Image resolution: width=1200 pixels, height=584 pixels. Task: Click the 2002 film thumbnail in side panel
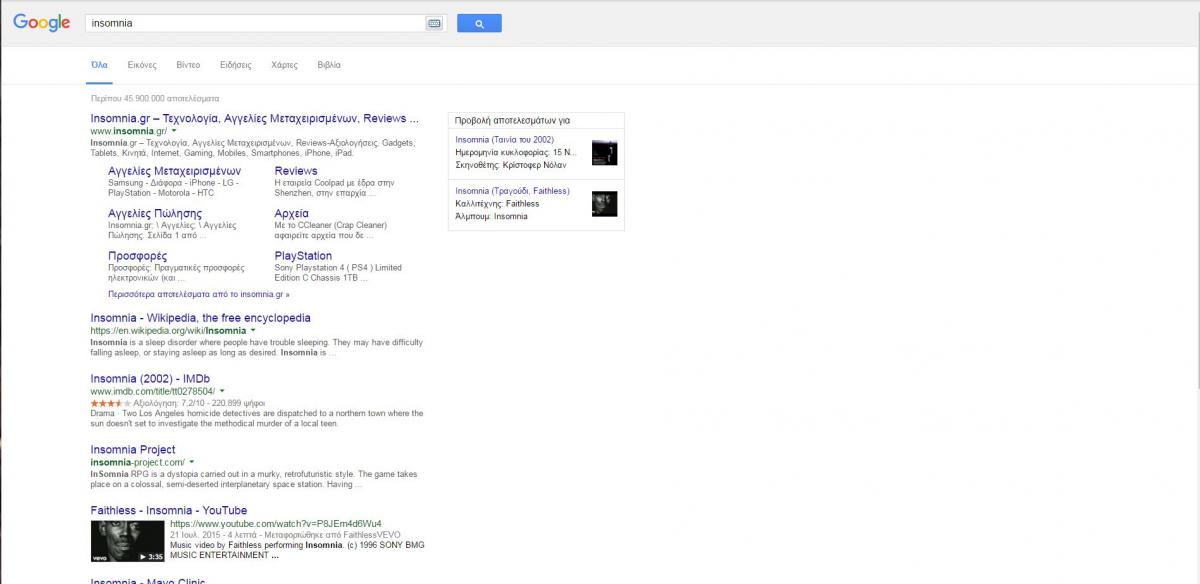tap(604, 153)
